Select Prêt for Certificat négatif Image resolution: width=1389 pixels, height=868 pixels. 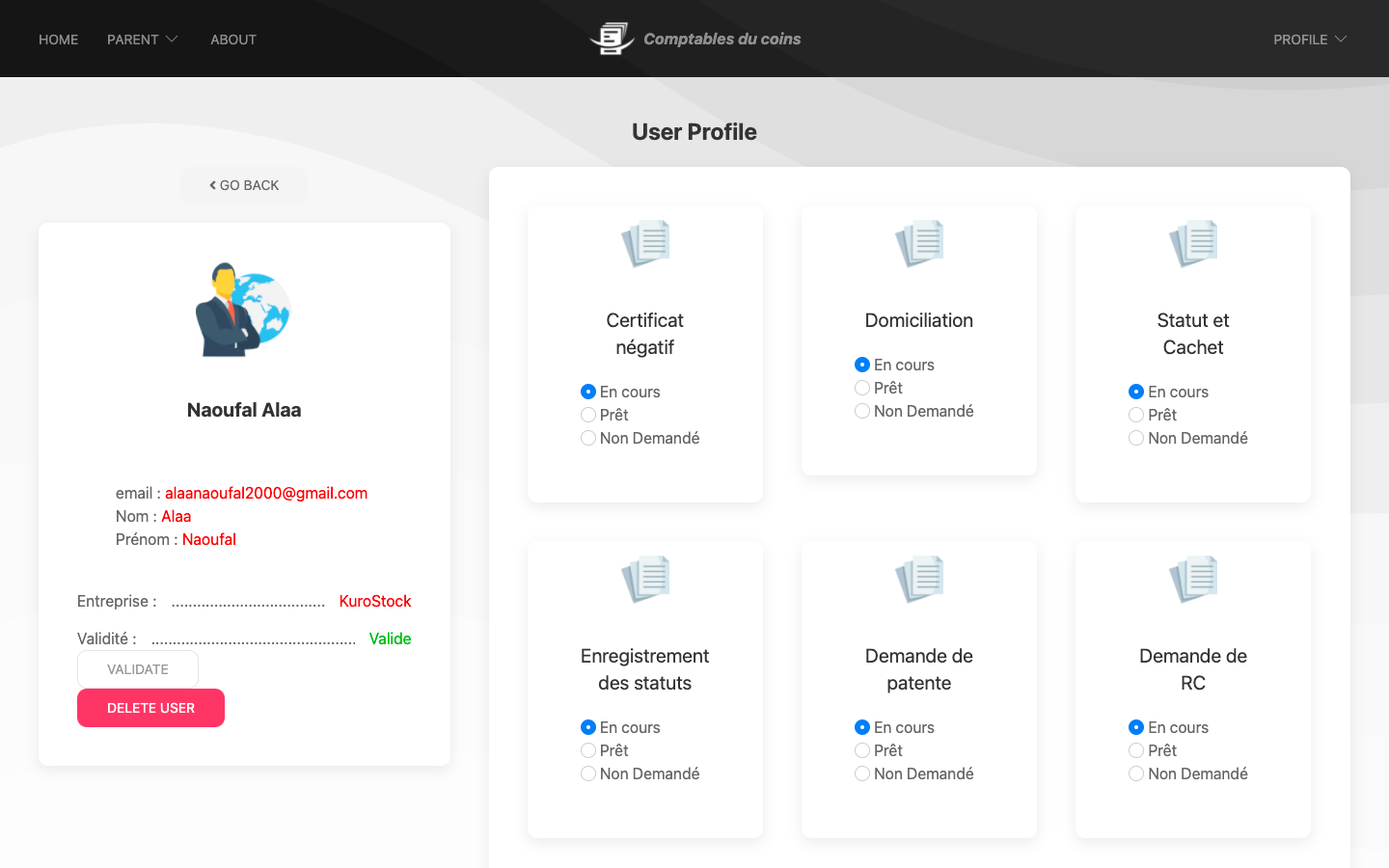[588, 415]
